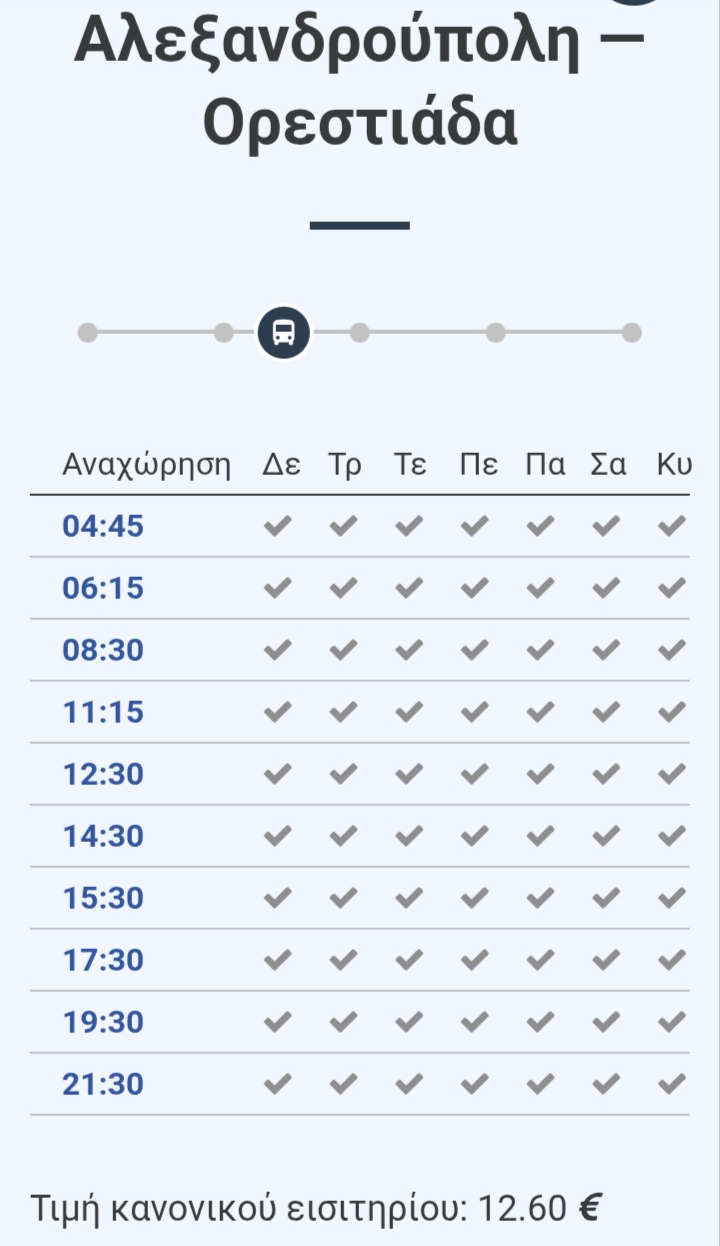
Task: Click the third stop dot after the bus
Action: [631, 333]
